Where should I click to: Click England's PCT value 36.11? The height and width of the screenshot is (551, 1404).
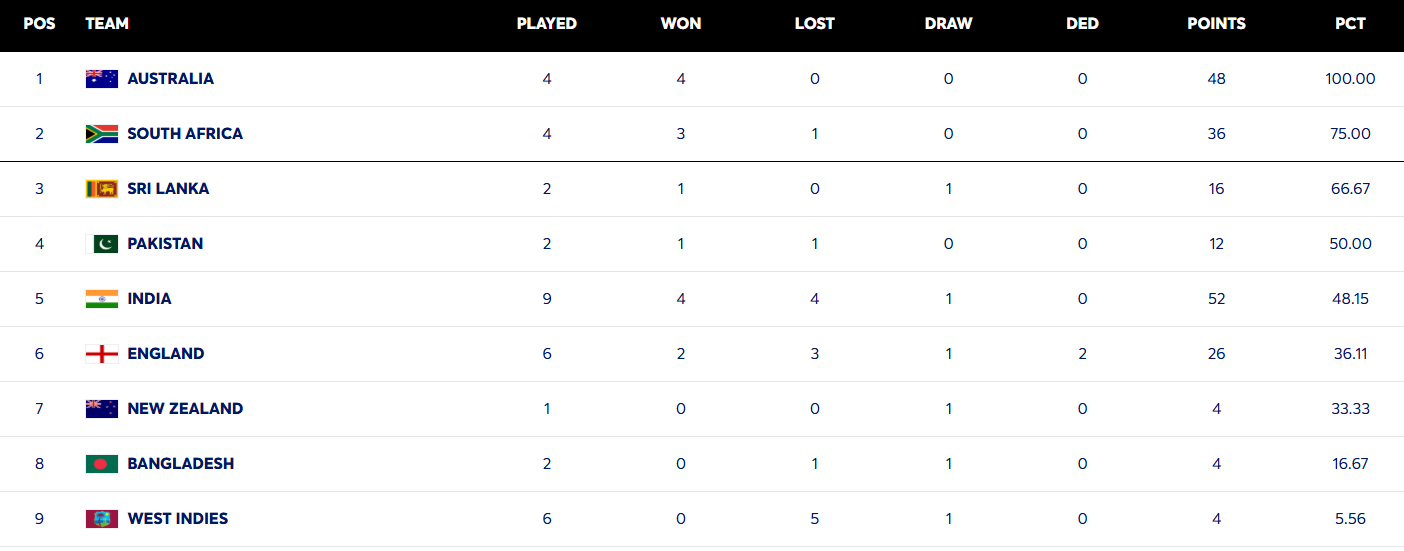1350,354
